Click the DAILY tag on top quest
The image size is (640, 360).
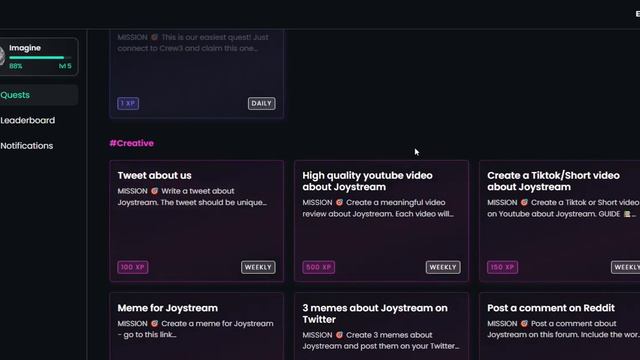tap(262, 103)
